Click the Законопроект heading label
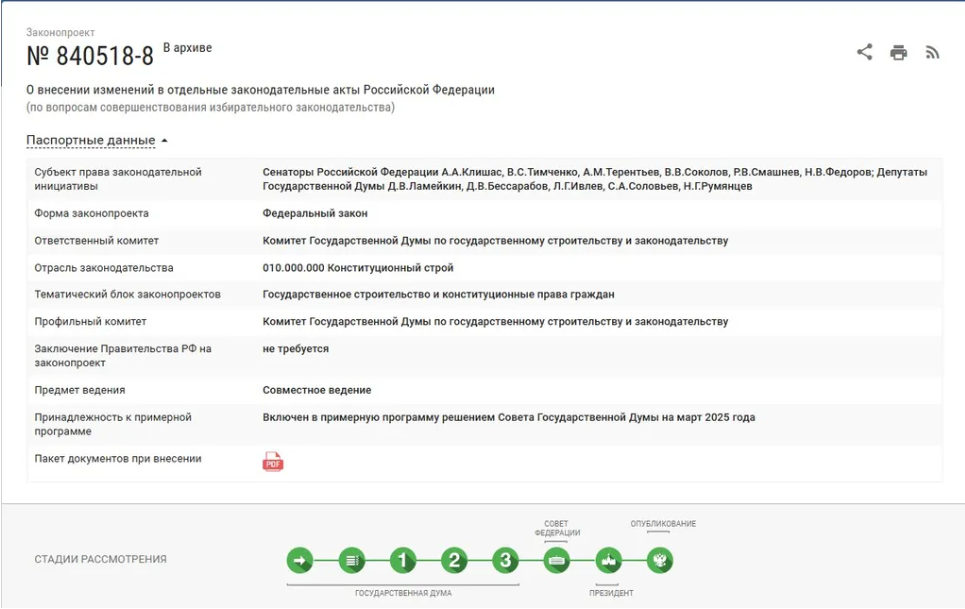Screen dimensions: 965x609 click(60, 32)
